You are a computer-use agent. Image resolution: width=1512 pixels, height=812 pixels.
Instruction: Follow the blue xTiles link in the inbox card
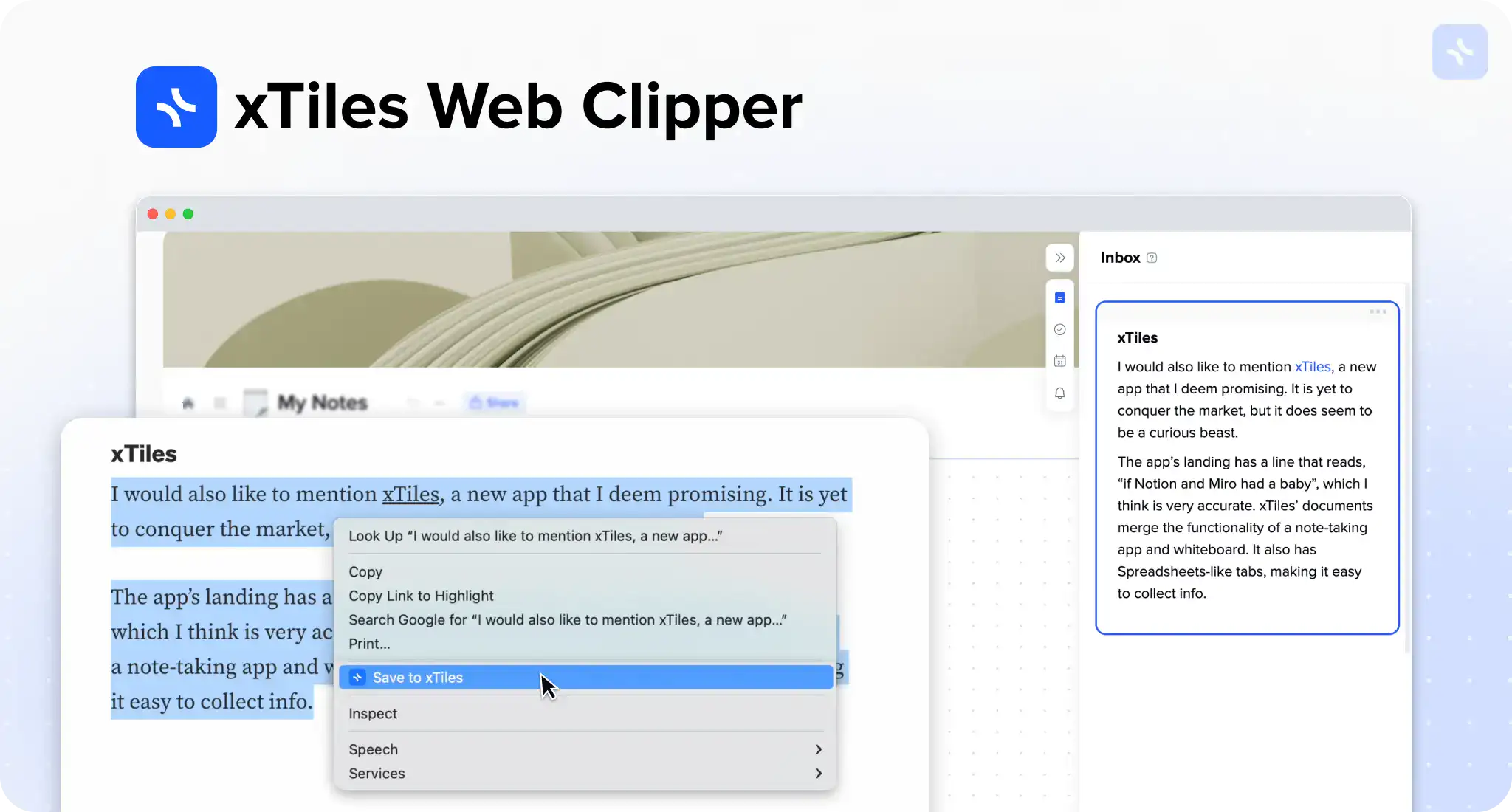(x=1313, y=367)
